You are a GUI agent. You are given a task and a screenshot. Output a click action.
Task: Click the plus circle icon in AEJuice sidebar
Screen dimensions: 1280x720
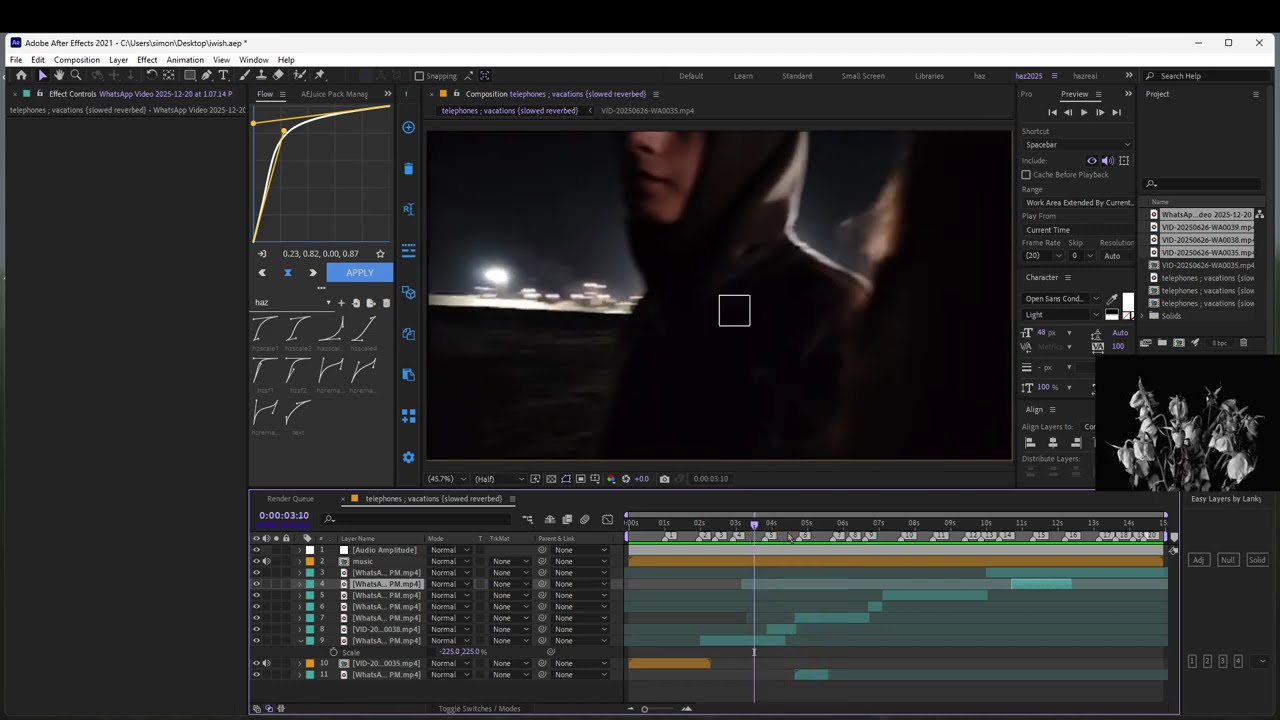(408, 127)
